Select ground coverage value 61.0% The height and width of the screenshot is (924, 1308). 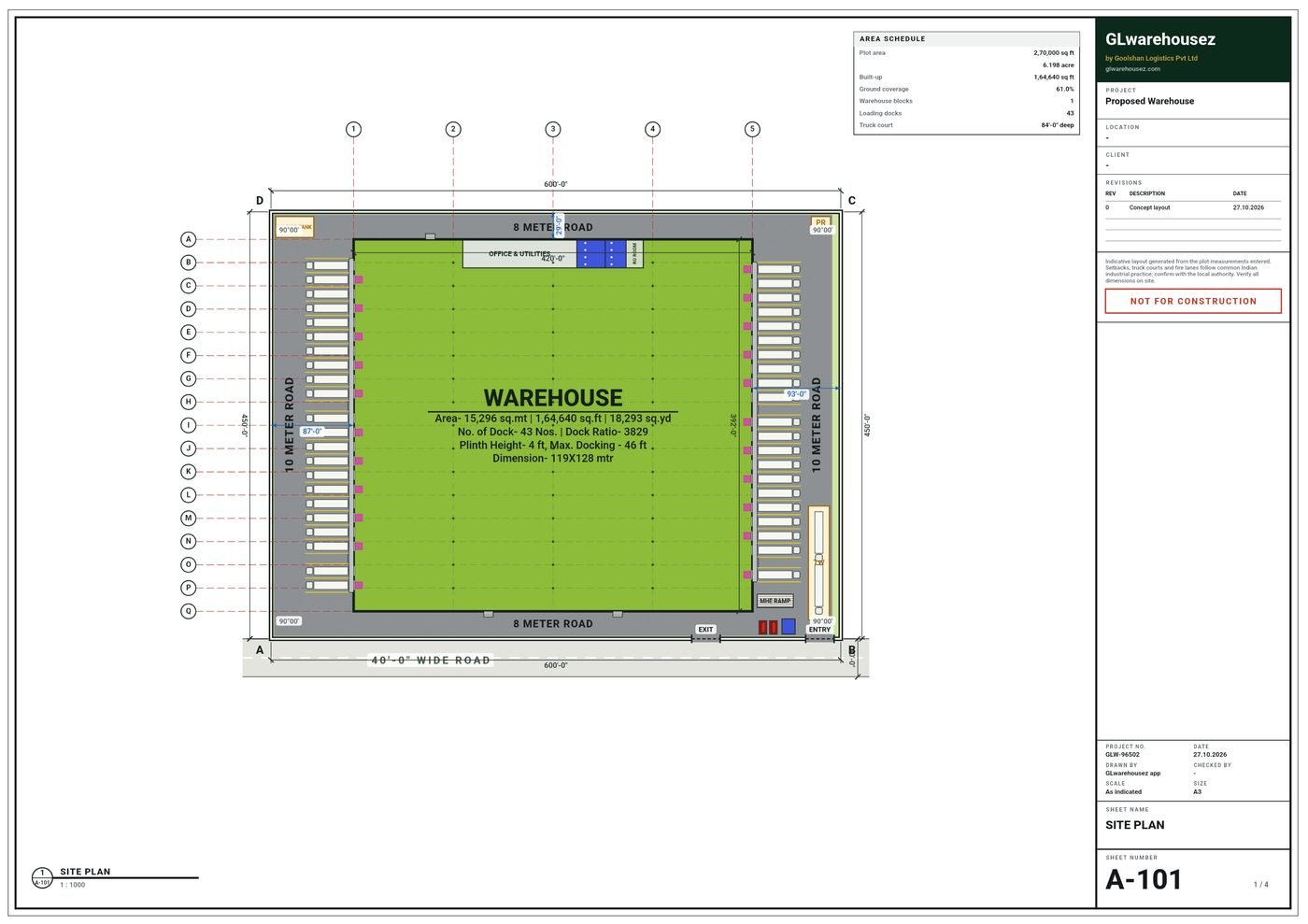1065,90
